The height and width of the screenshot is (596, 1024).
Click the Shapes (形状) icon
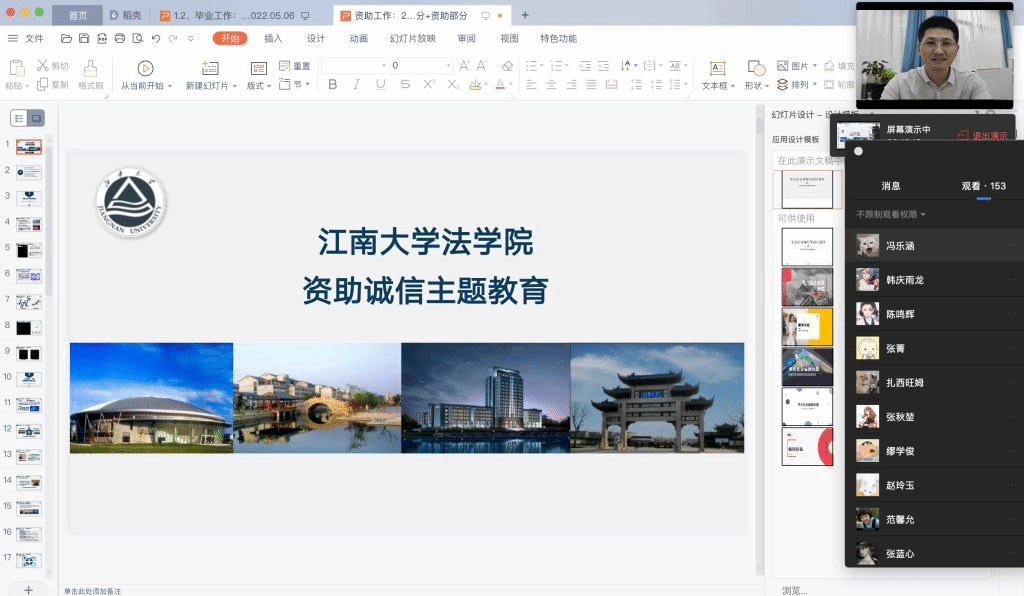tap(756, 68)
